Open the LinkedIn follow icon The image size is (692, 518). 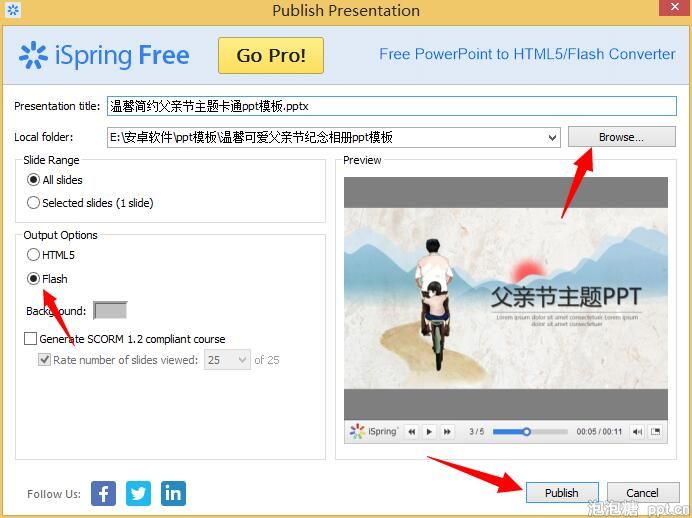pyautogui.click(x=173, y=493)
